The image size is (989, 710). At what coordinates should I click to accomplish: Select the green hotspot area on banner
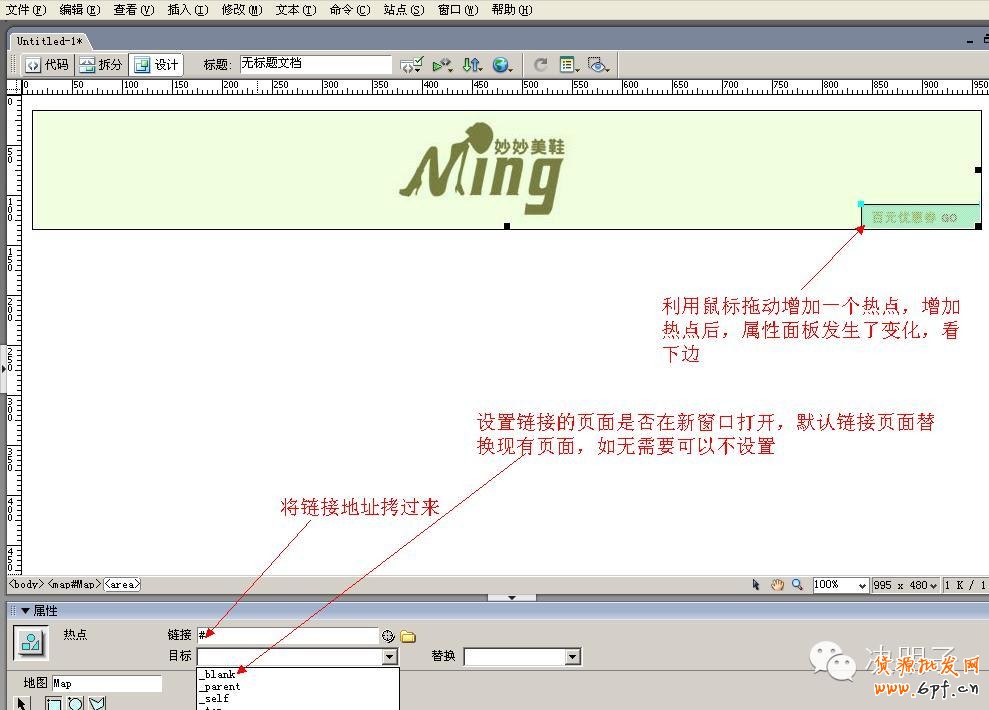(920, 216)
